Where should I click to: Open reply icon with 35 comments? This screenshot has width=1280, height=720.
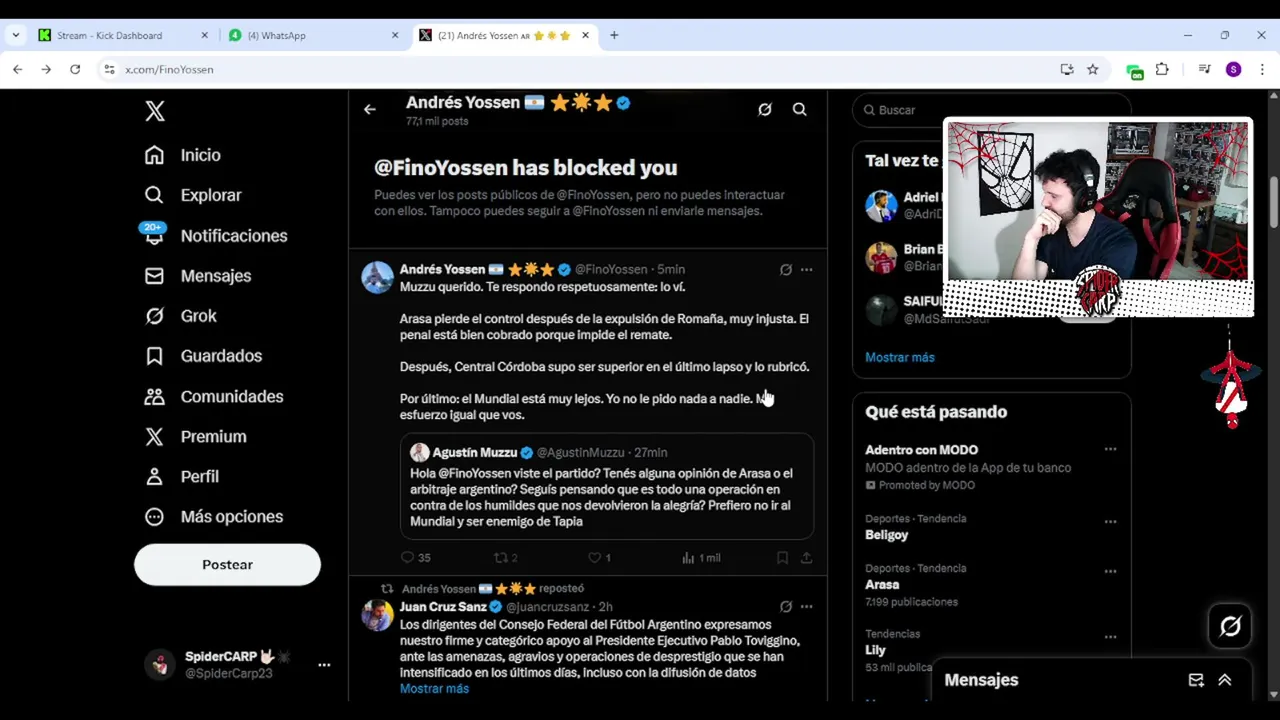[x=408, y=557]
